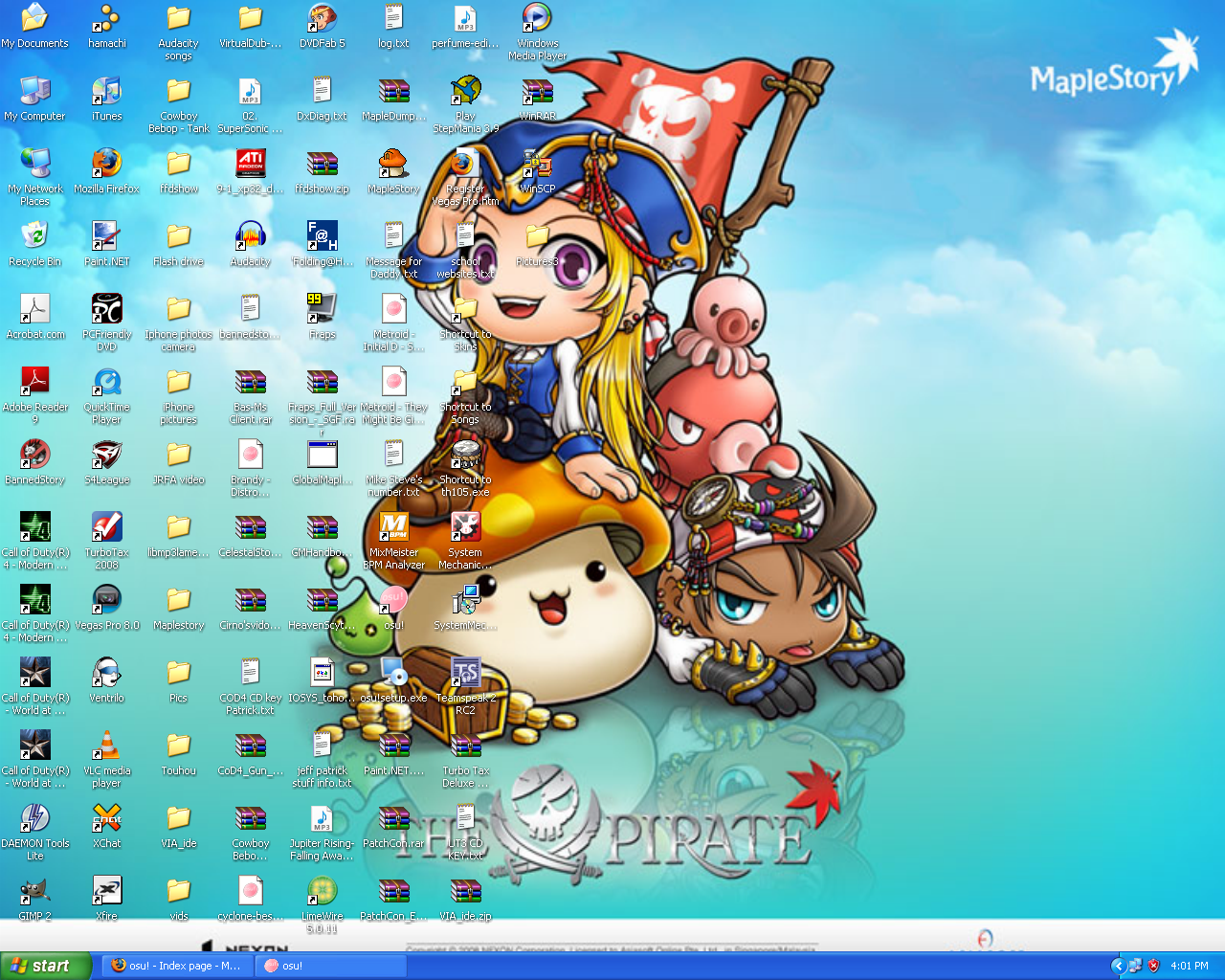Screen dimensions: 1225x980
Task: Select the Acrobat.com shortcut
Action: coord(34,309)
